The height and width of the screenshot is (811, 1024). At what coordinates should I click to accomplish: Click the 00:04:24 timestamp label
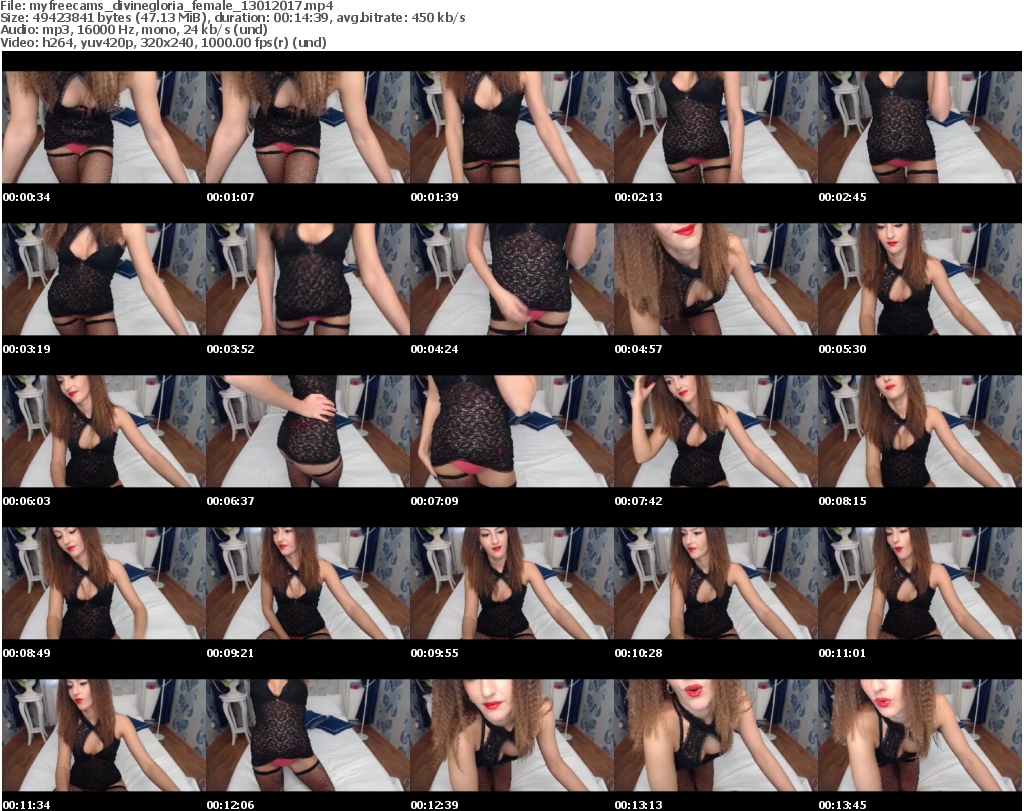(434, 349)
